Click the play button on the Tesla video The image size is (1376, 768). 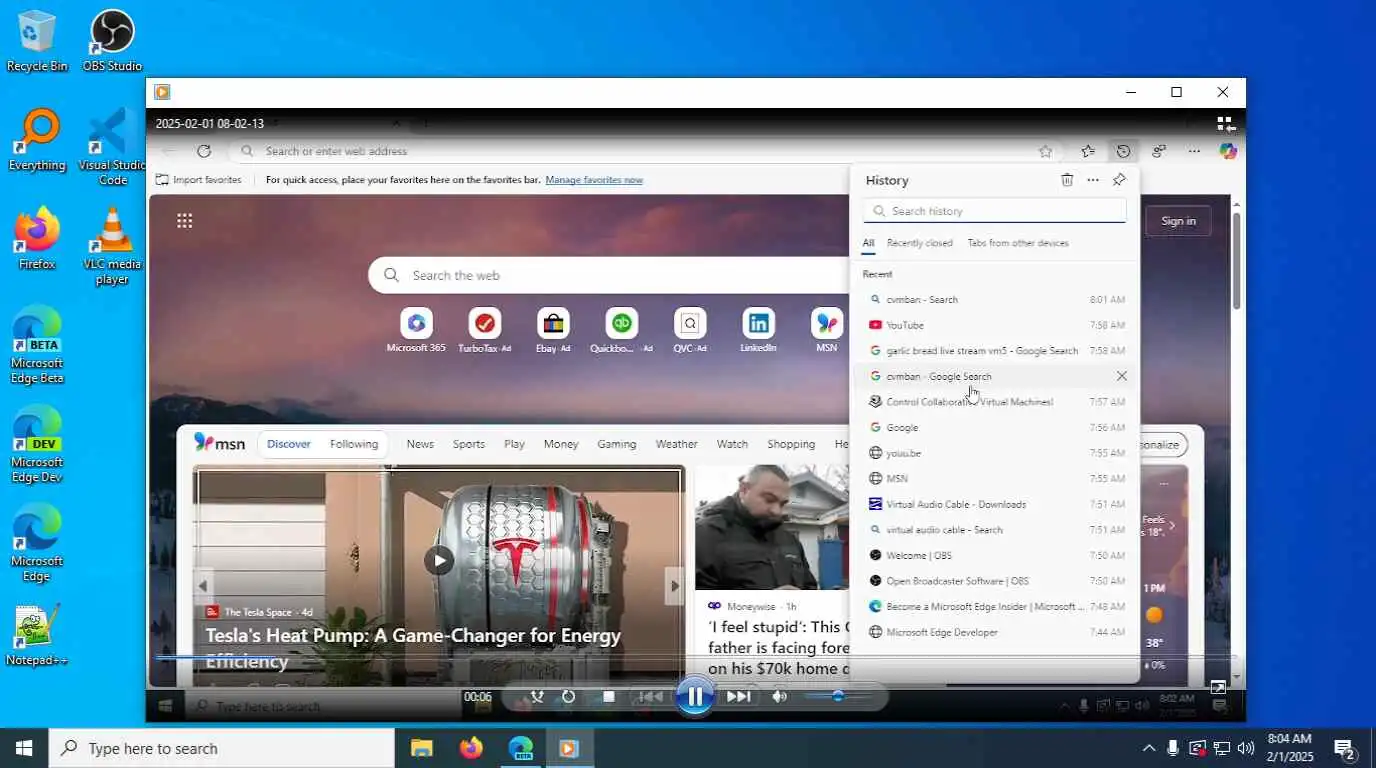pos(438,560)
